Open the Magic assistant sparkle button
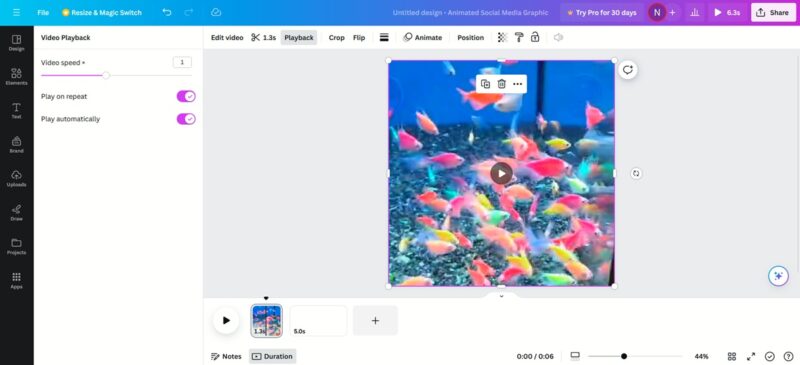800x365 pixels. (x=778, y=276)
